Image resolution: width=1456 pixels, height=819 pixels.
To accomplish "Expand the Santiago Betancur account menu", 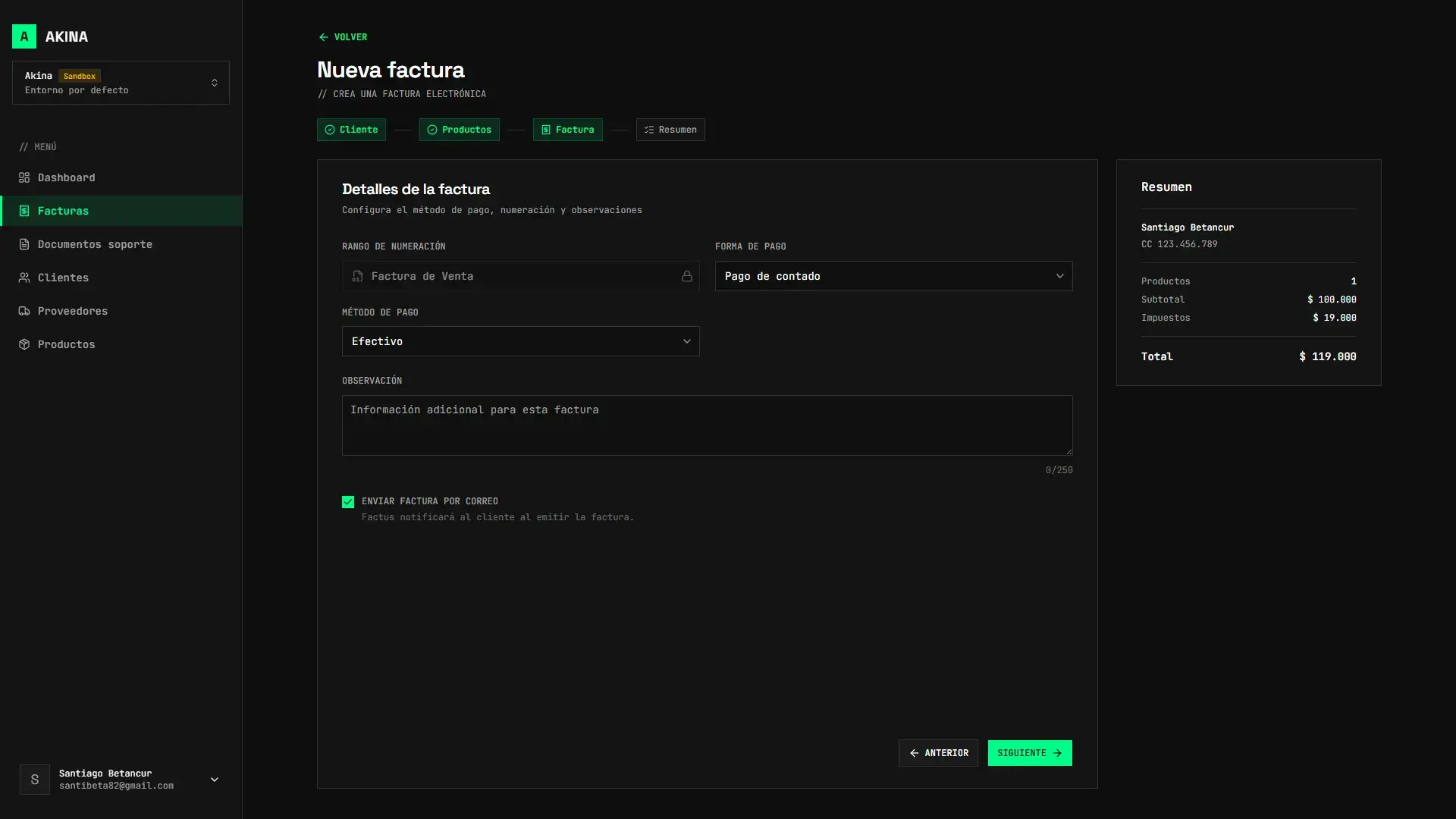I will pos(121,780).
